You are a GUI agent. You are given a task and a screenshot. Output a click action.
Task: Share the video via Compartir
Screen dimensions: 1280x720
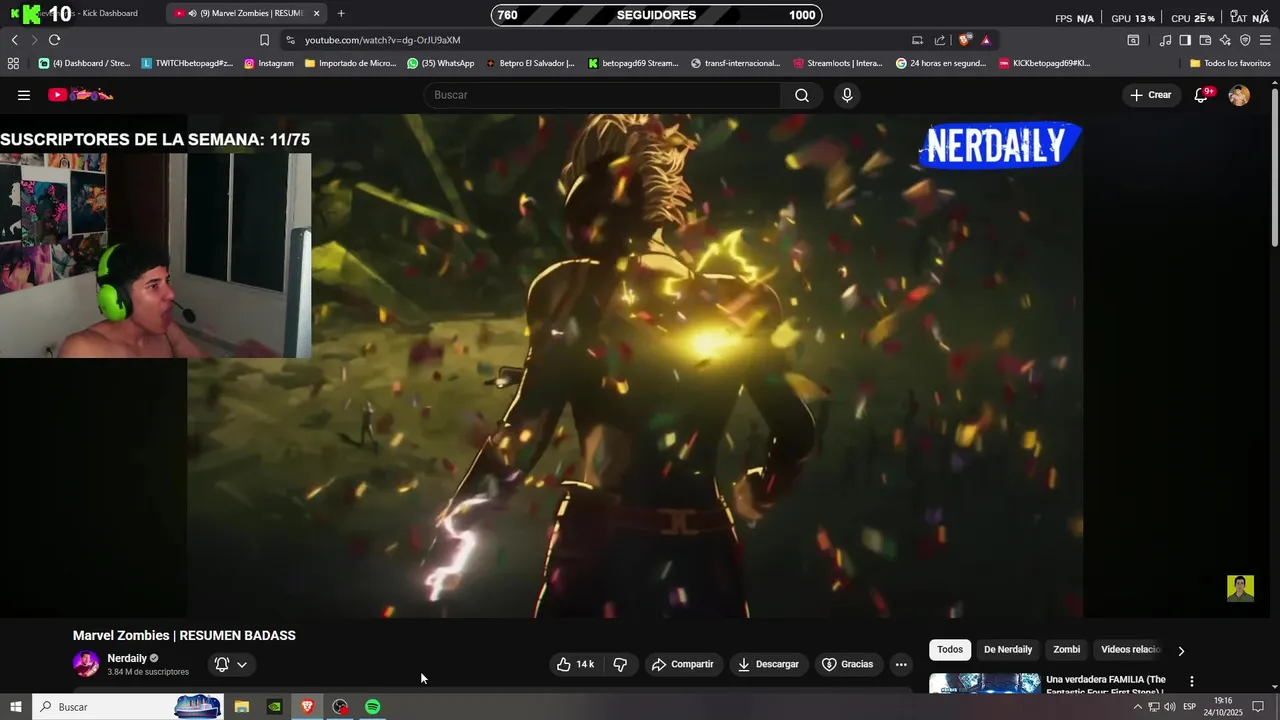pos(683,664)
